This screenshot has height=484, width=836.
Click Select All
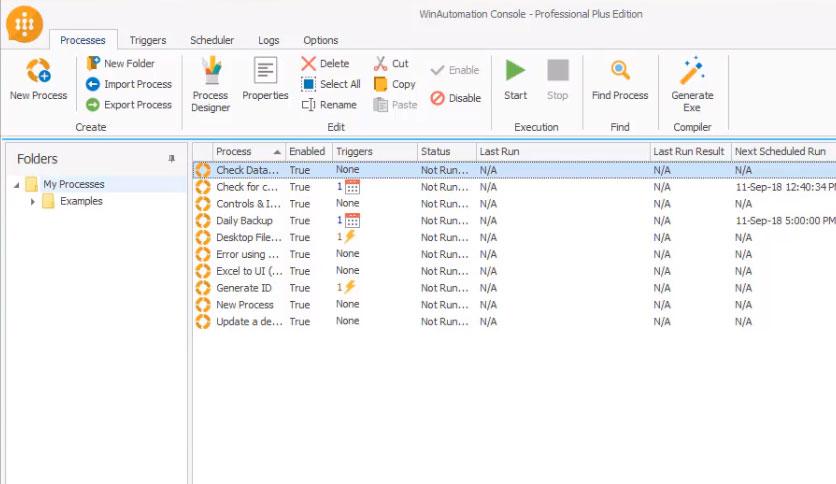(x=331, y=84)
